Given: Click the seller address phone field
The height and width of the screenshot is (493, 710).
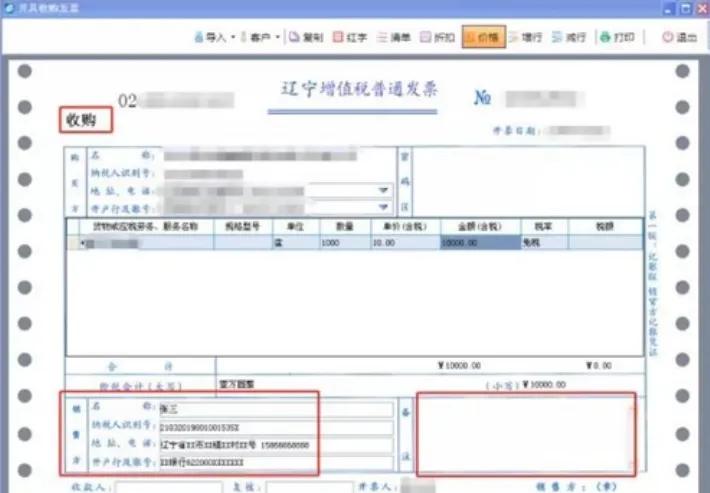Looking at the screenshot, I should [276, 445].
